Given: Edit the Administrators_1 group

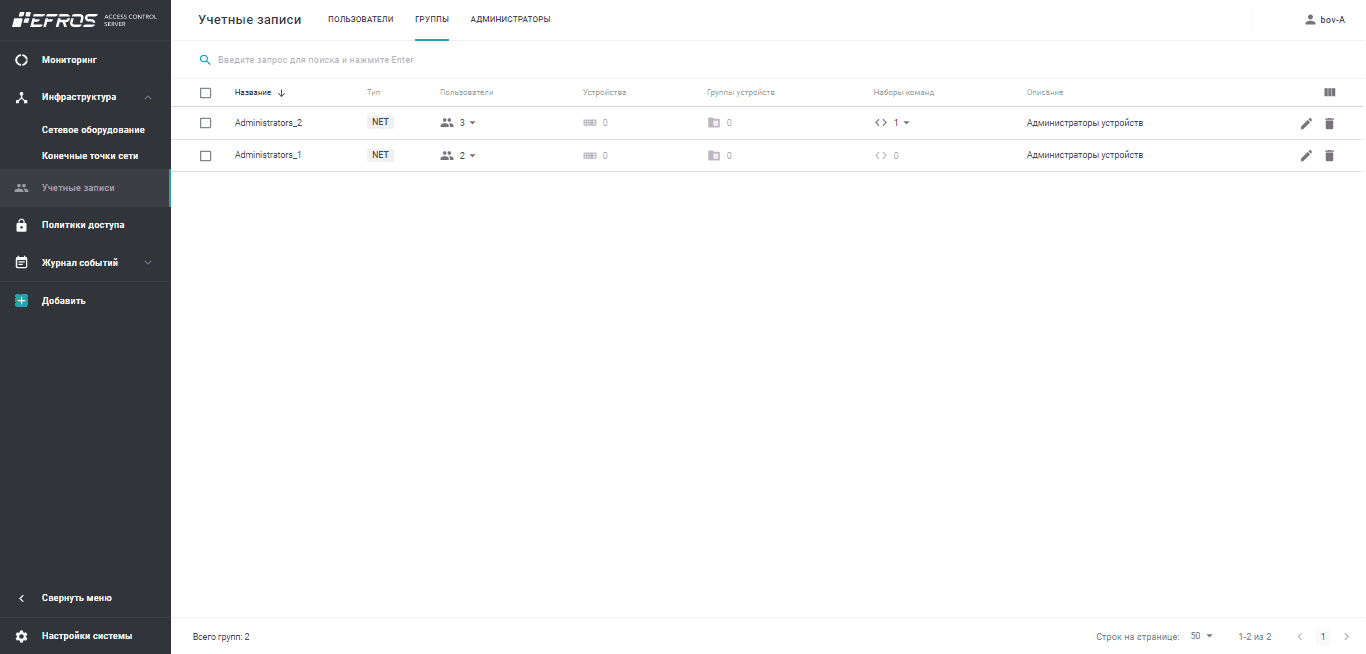Looking at the screenshot, I should click(x=1306, y=155).
